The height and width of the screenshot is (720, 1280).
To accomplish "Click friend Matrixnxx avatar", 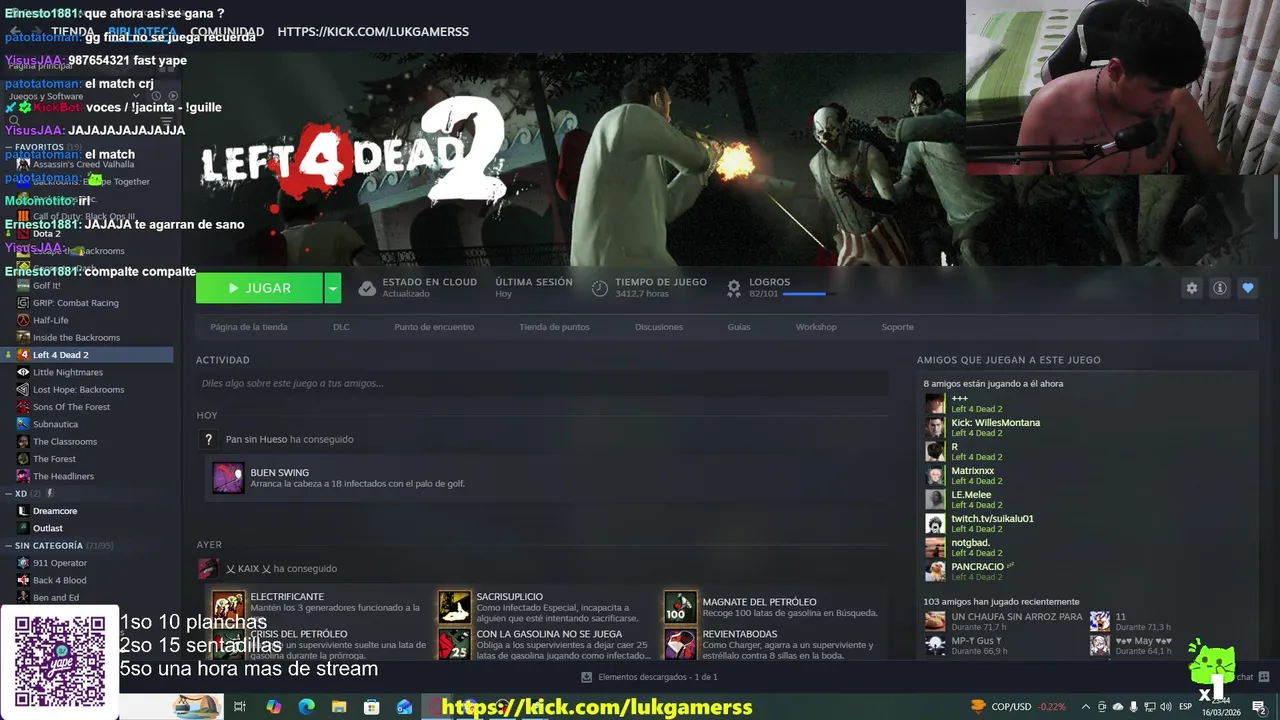I will pos(935,475).
